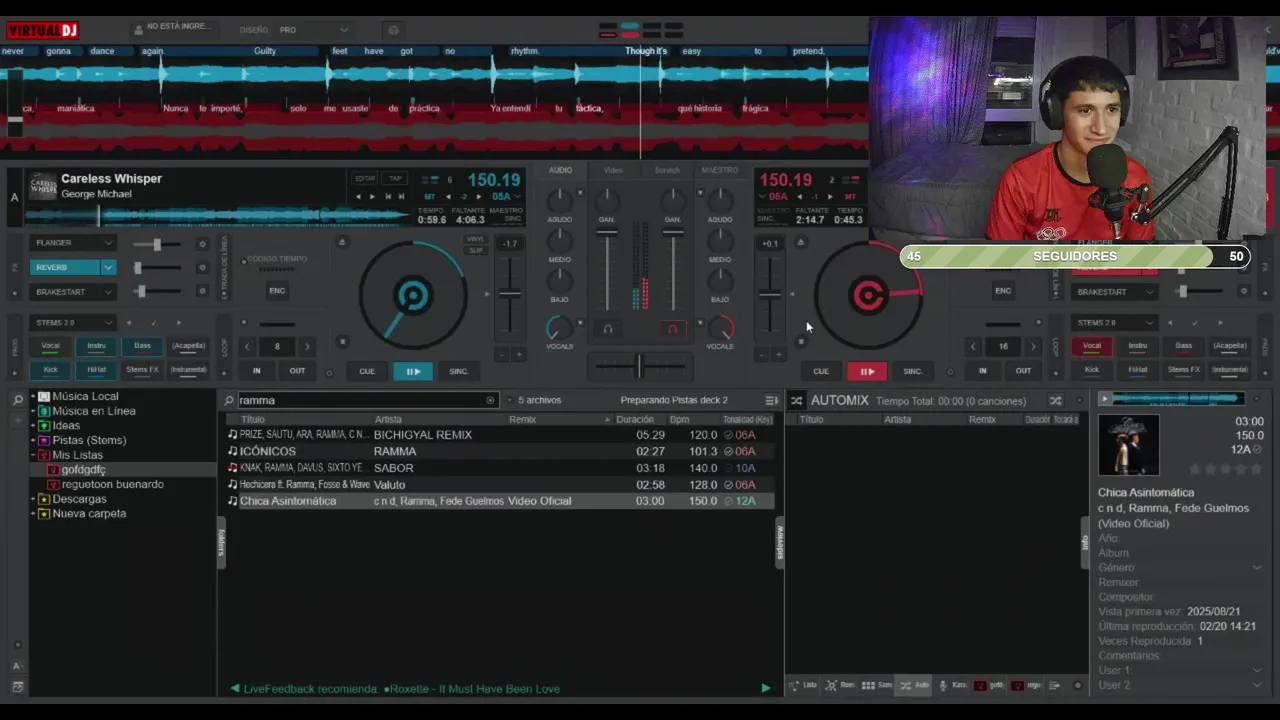Screen dimensions: 1280x720
Task: Switch to the Scratch mixer tab
Action: coord(666,170)
